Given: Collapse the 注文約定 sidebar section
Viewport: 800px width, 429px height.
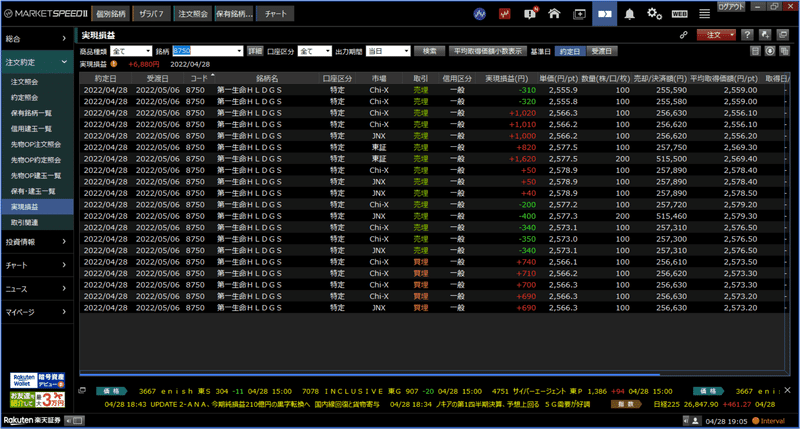Looking at the screenshot, I should pos(36,62).
